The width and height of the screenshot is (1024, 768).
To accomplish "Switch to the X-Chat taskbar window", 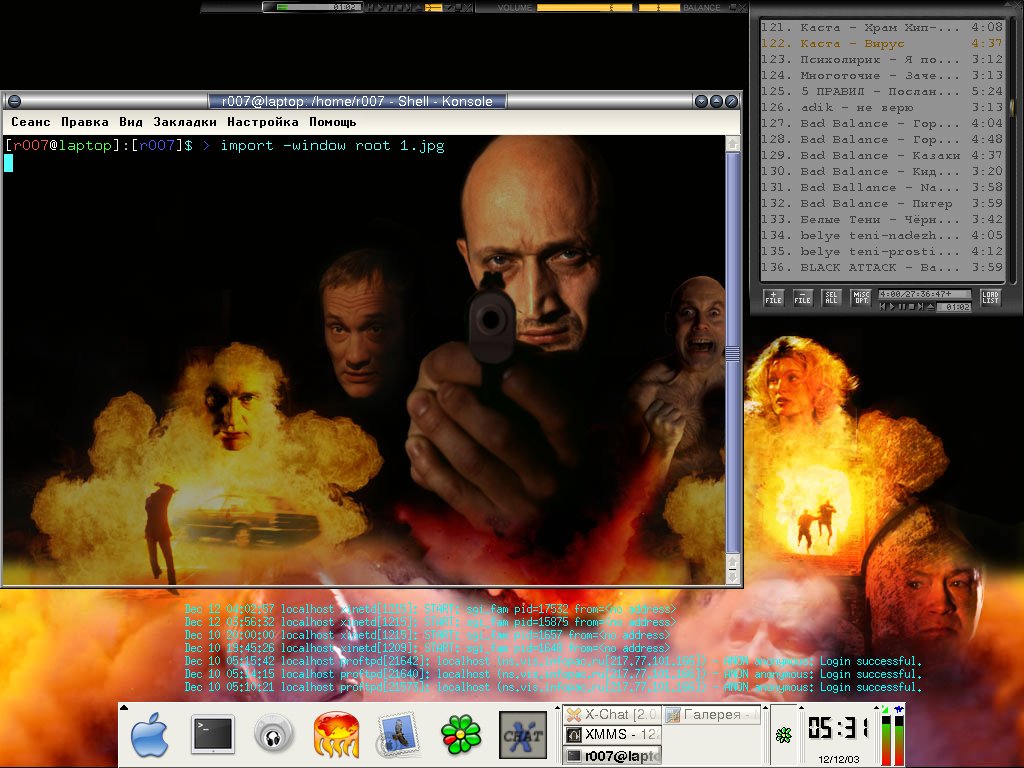I will point(611,714).
